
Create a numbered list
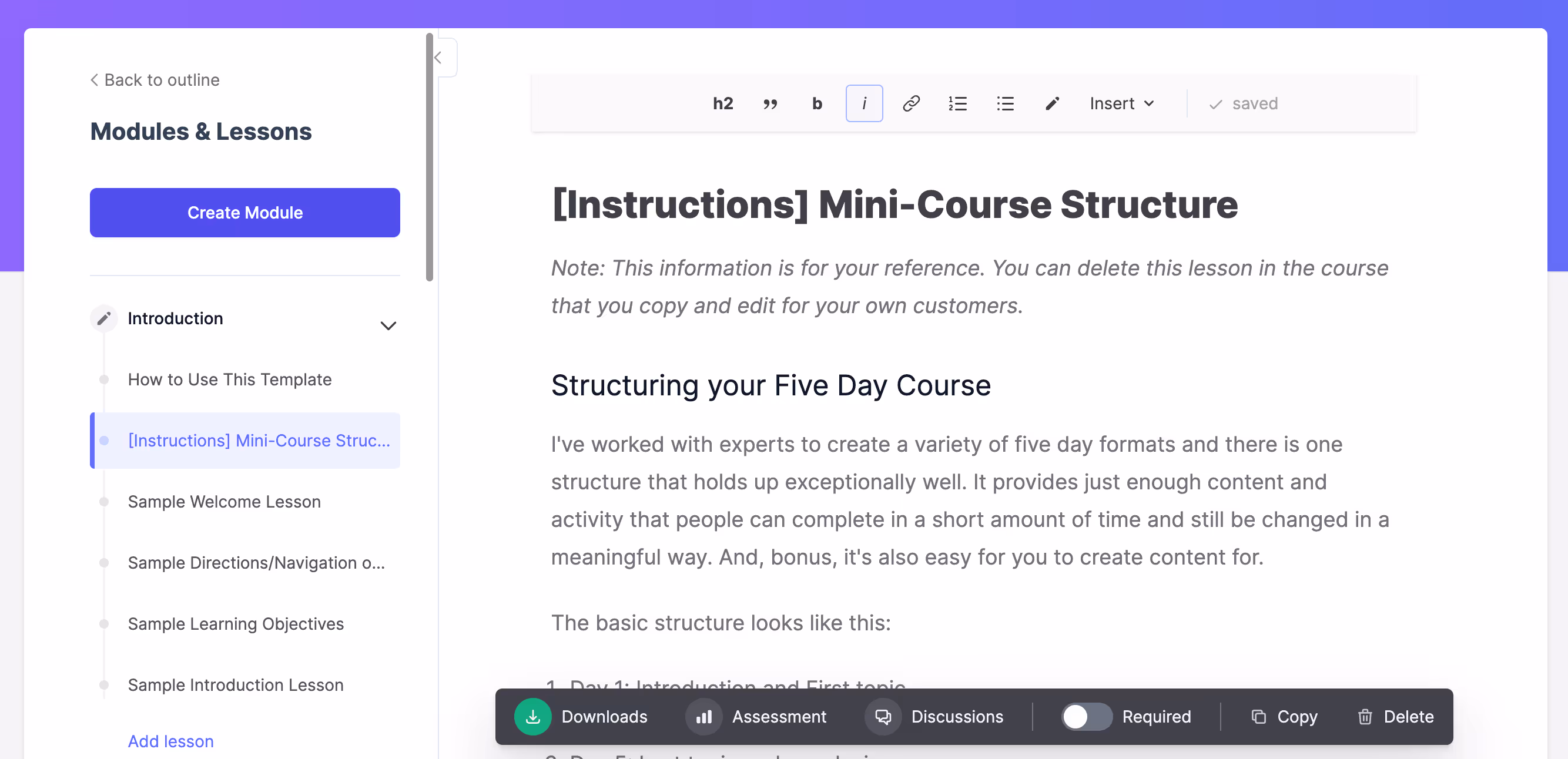[957, 103]
